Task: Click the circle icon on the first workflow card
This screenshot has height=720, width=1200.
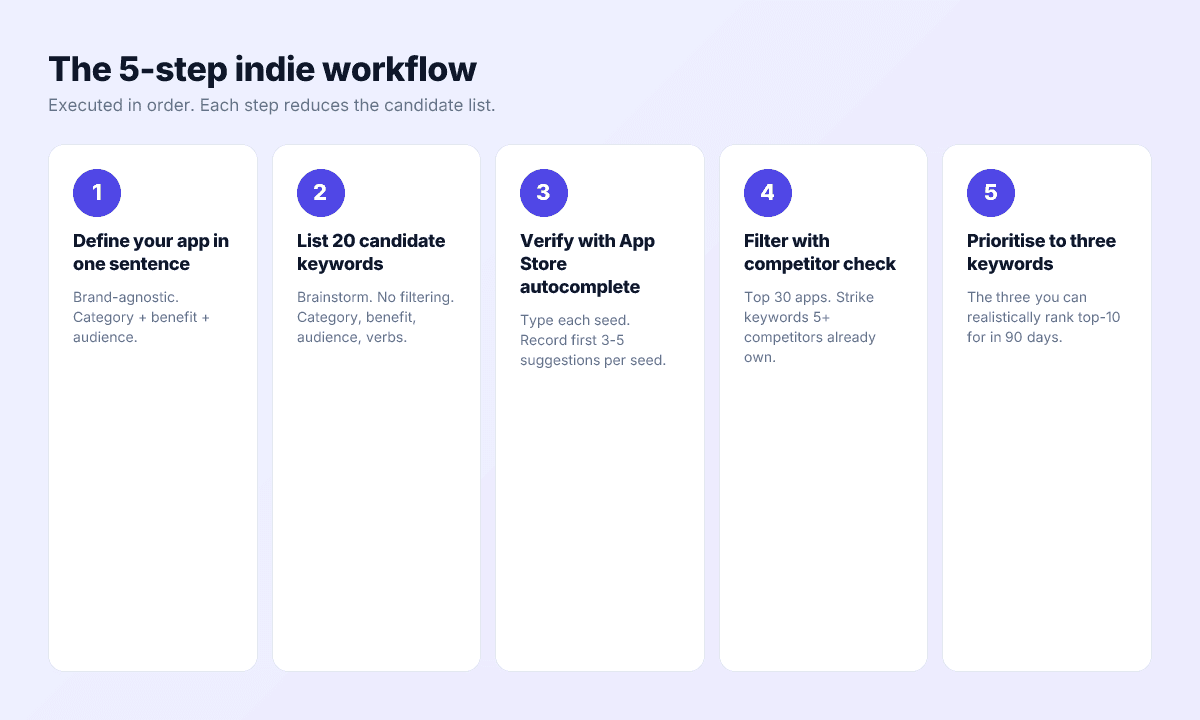Action: click(x=97, y=192)
